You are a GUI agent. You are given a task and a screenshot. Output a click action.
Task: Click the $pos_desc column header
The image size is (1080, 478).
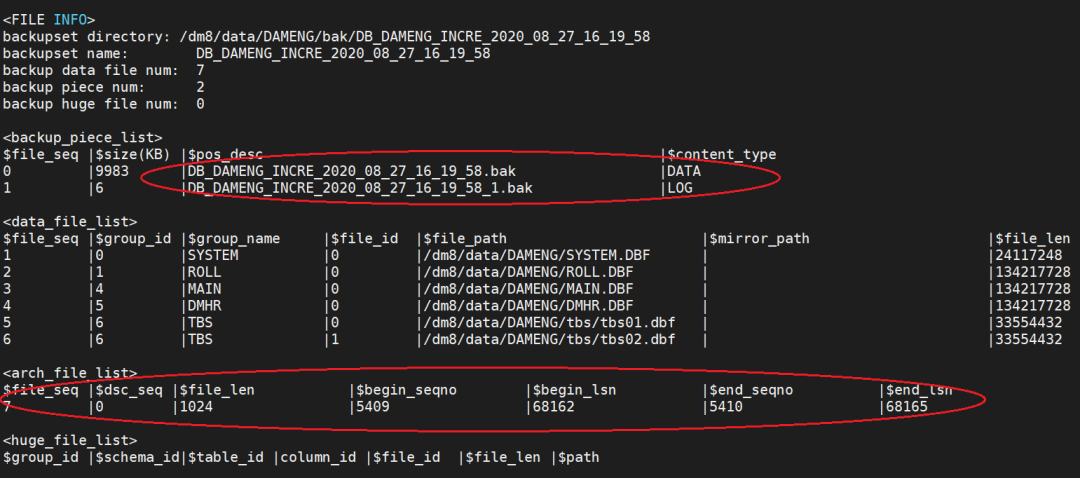coord(224,154)
